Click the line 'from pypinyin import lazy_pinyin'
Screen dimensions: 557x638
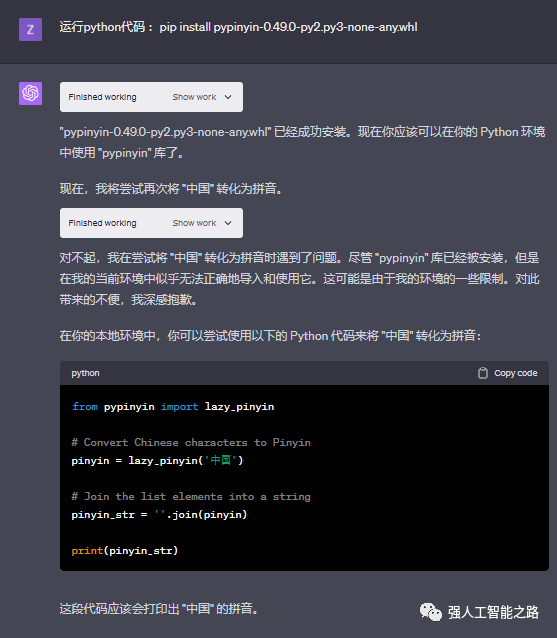[x=173, y=406]
